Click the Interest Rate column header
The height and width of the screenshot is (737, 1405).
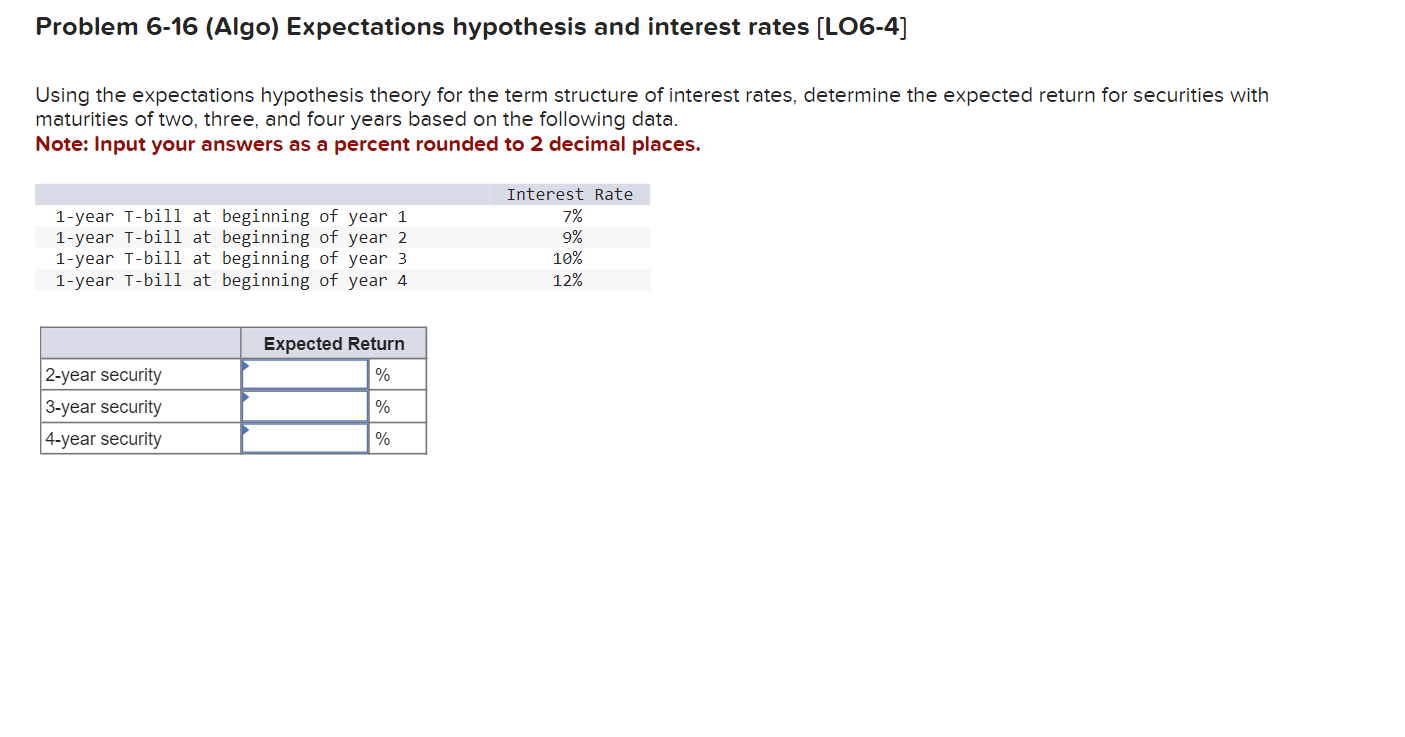[x=571, y=194]
